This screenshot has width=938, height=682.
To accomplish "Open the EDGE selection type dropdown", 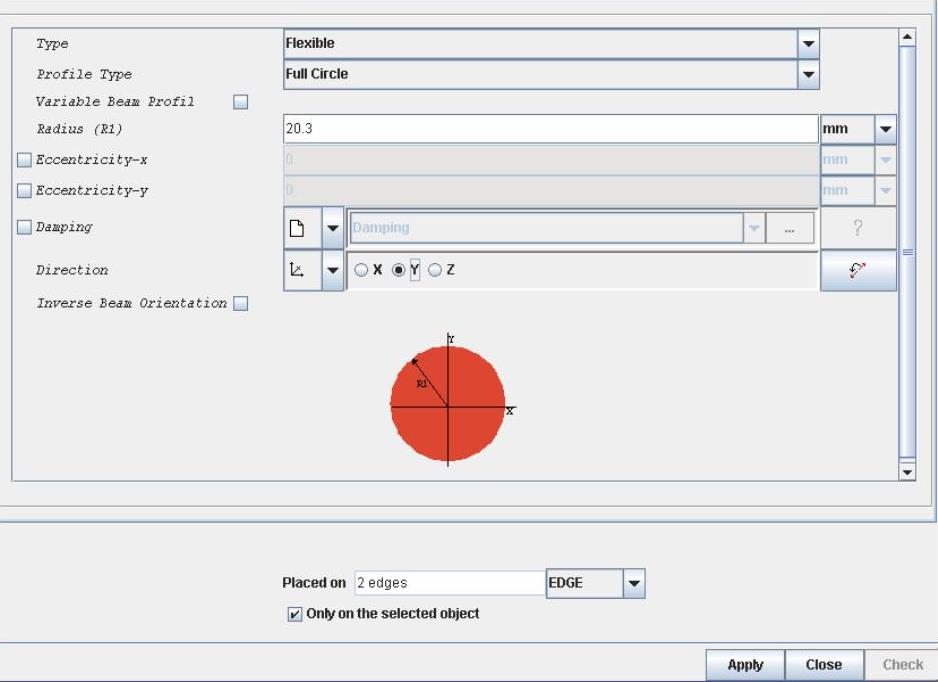I will tap(634, 583).
